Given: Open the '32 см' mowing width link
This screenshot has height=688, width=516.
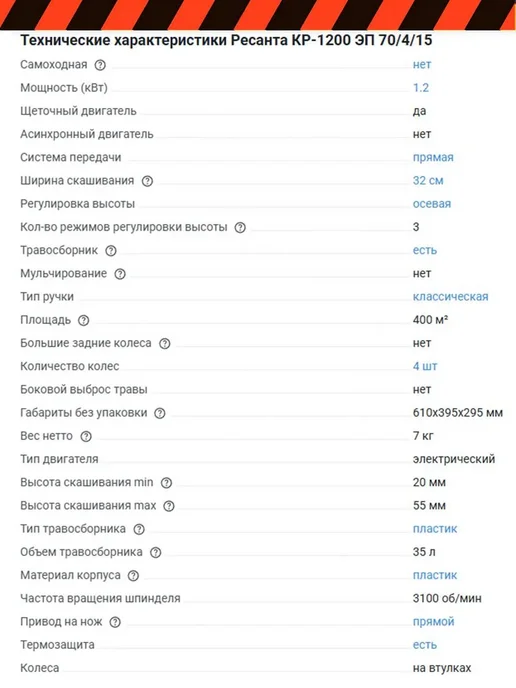Looking at the screenshot, I should tap(428, 180).
